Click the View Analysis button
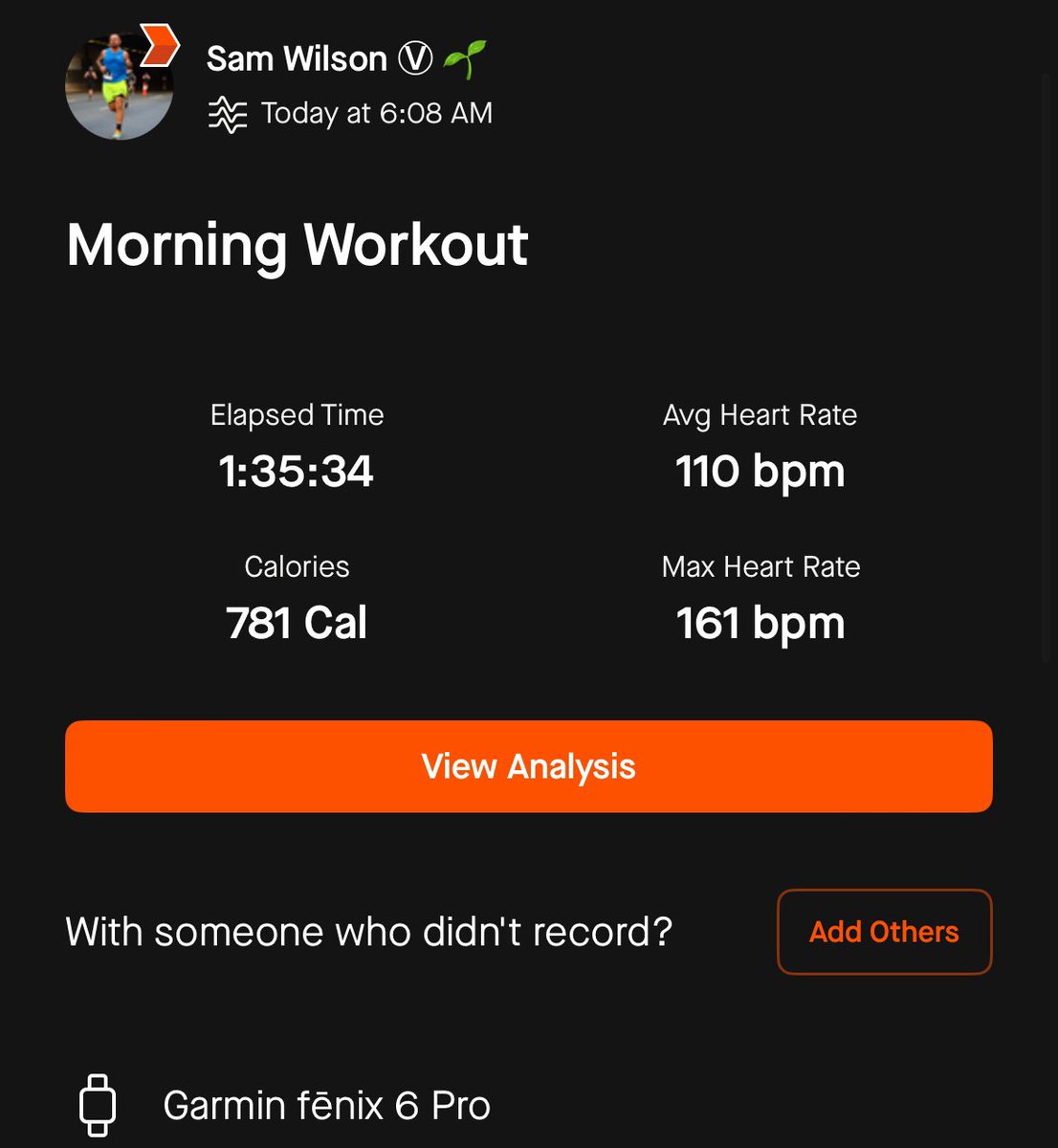The image size is (1058, 1148). pos(529,766)
